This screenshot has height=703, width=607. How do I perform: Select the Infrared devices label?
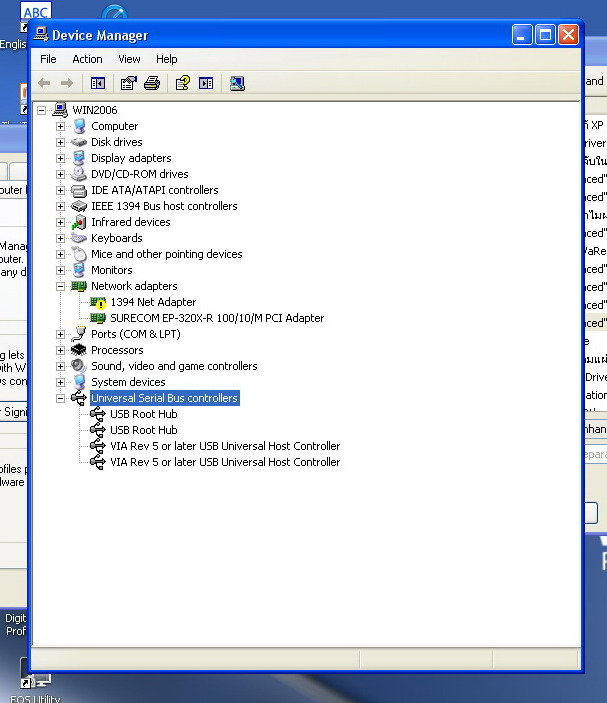point(131,222)
